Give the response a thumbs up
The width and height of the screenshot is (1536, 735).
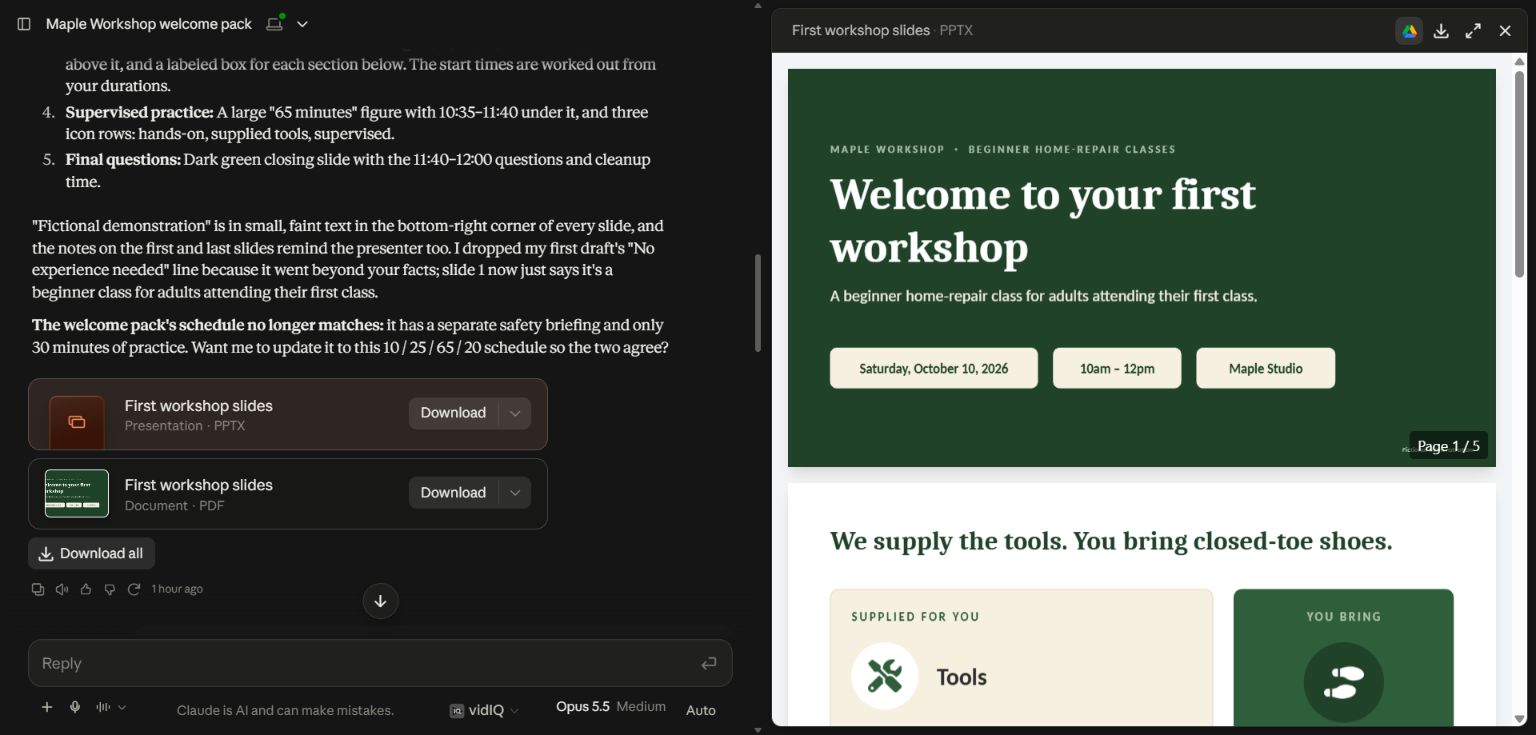point(86,589)
